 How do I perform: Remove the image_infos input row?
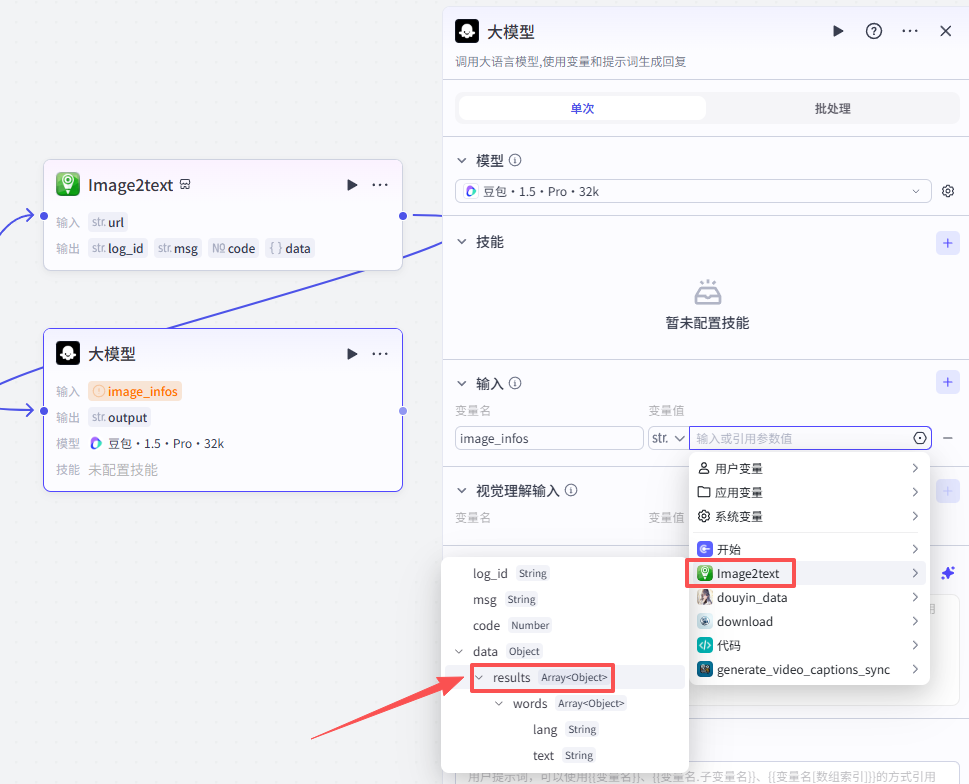pos(948,438)
